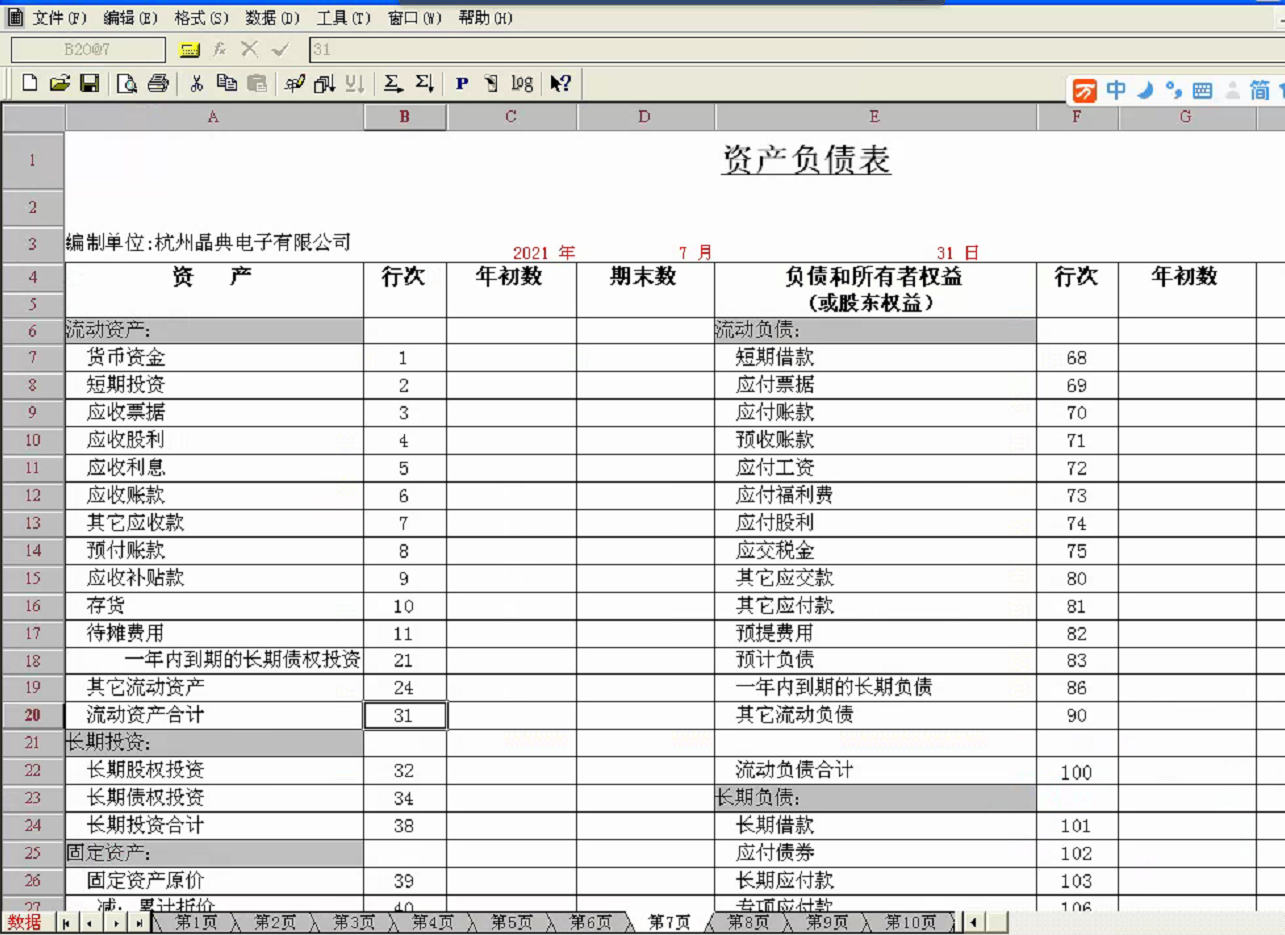1285x935 pixels.
Task: Click the 资产负债表 title
Action: click(x=806, y=160)
